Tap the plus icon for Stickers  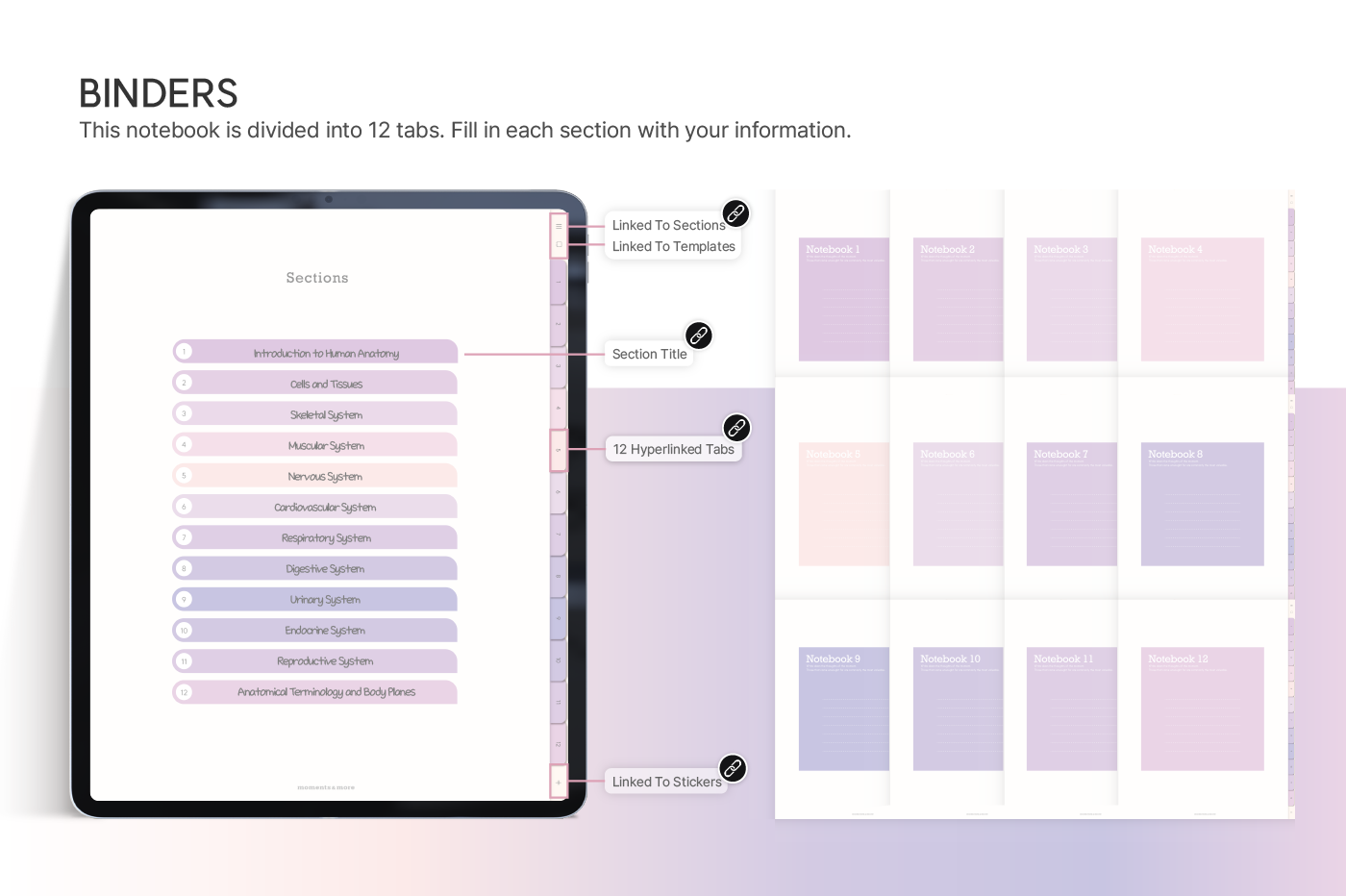pos(559,783)
